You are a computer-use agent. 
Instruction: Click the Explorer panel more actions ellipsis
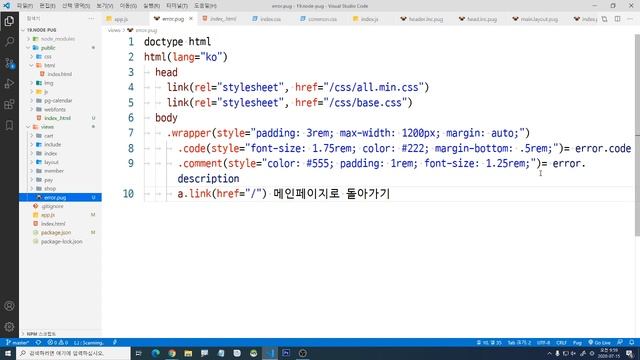pos(91,19)
